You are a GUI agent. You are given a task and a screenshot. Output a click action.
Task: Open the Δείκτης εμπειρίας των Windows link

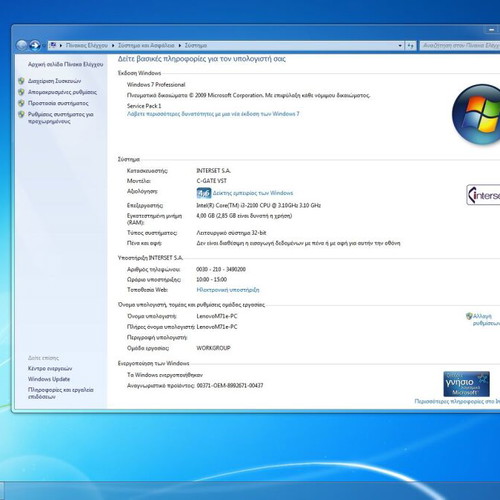tap(253, 193)
